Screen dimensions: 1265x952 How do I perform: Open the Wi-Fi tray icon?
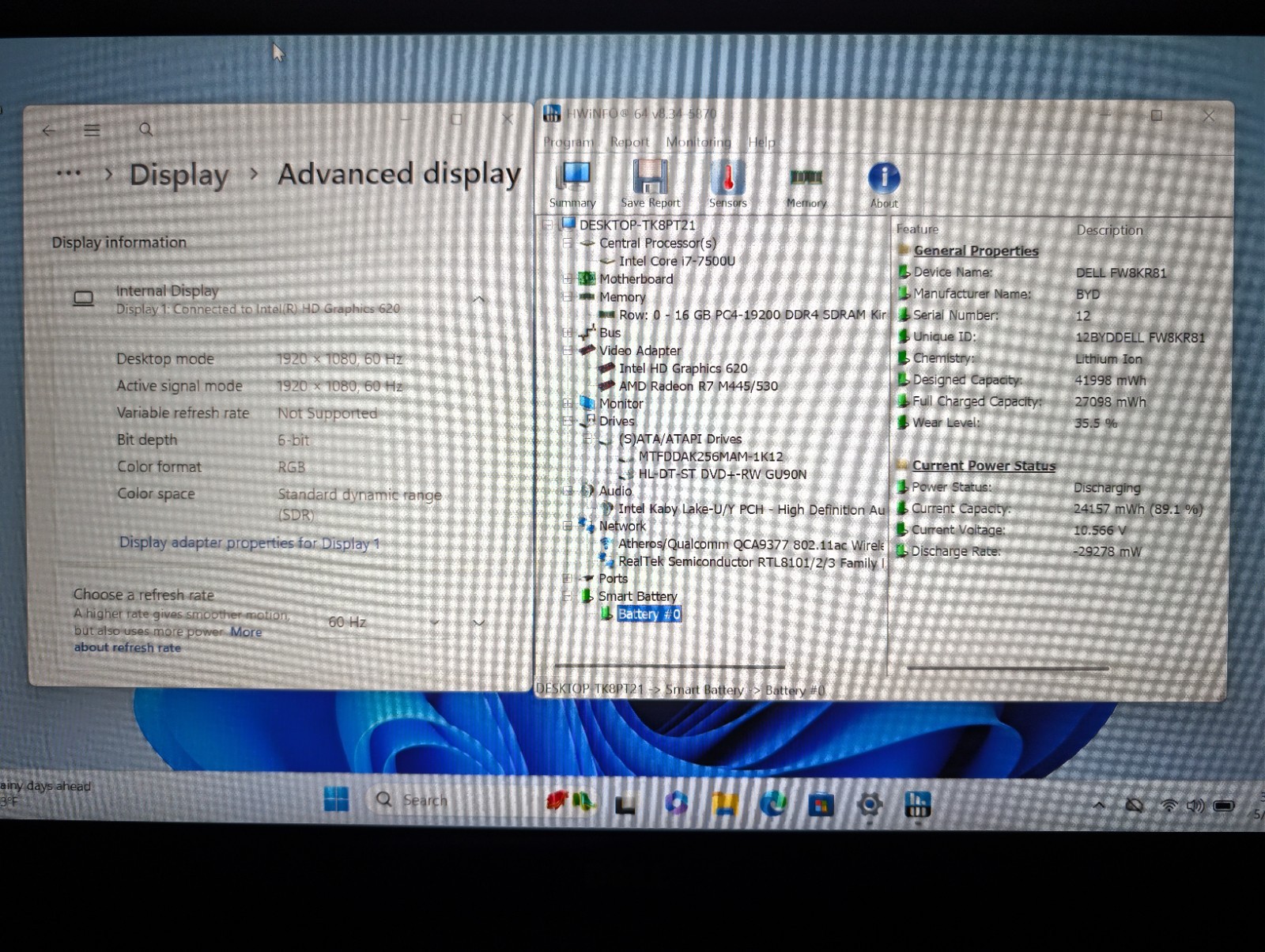(x=1169, y=806)
